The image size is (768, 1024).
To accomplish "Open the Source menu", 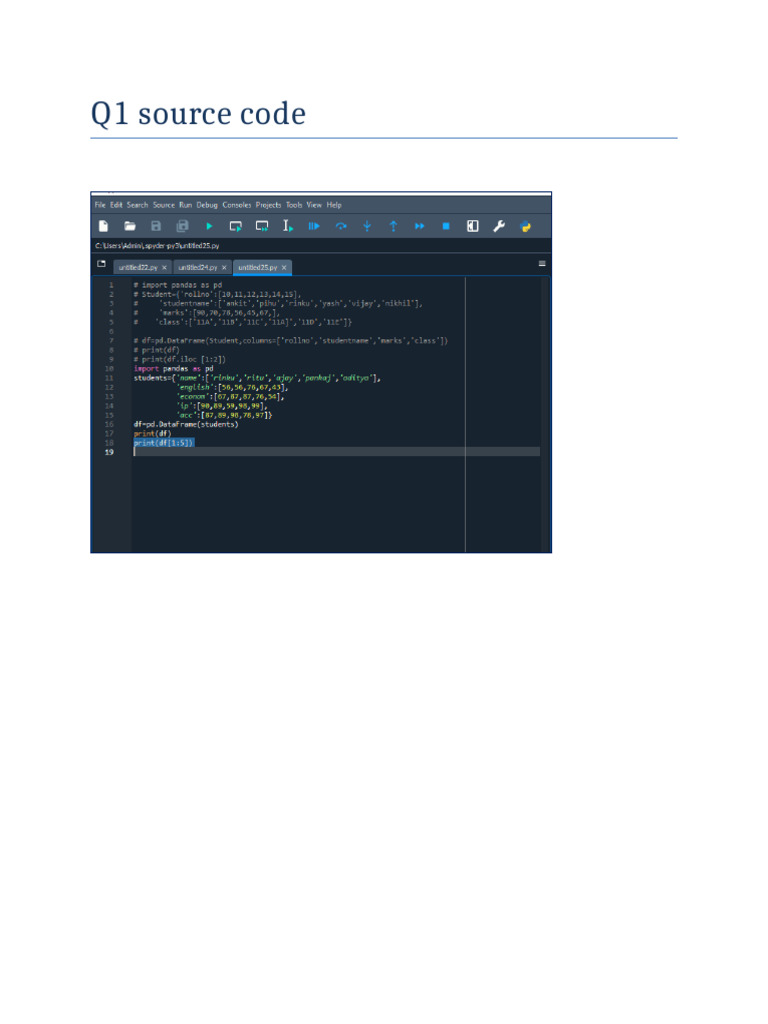I will pos(164,205).
